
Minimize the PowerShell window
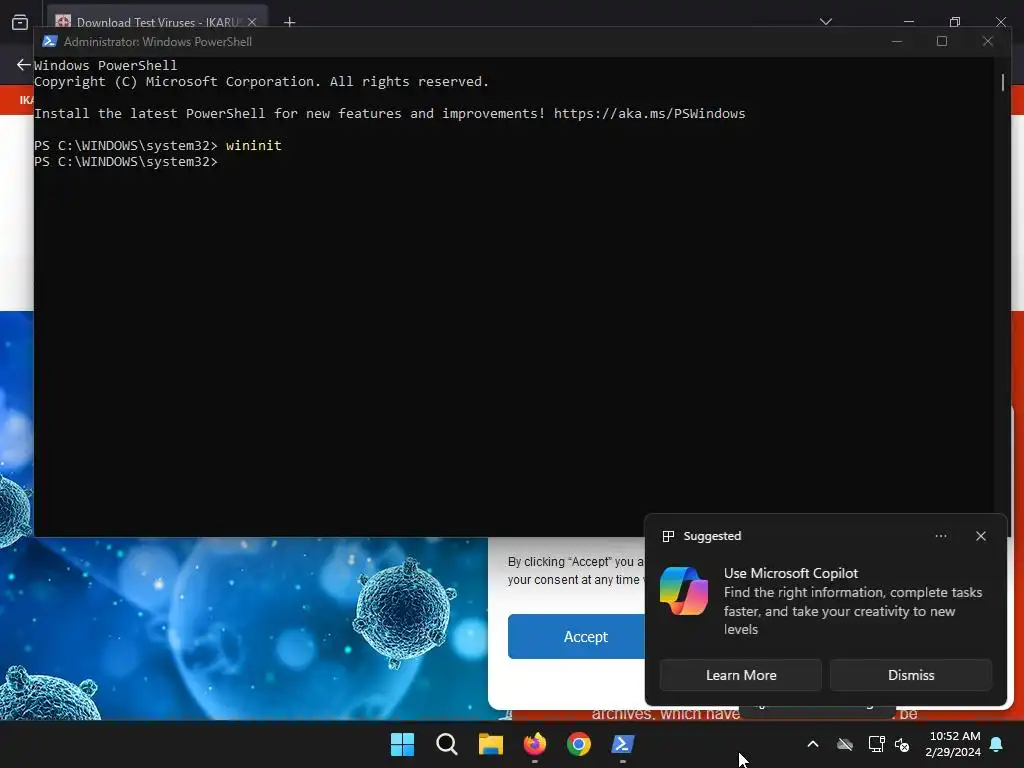897,41
